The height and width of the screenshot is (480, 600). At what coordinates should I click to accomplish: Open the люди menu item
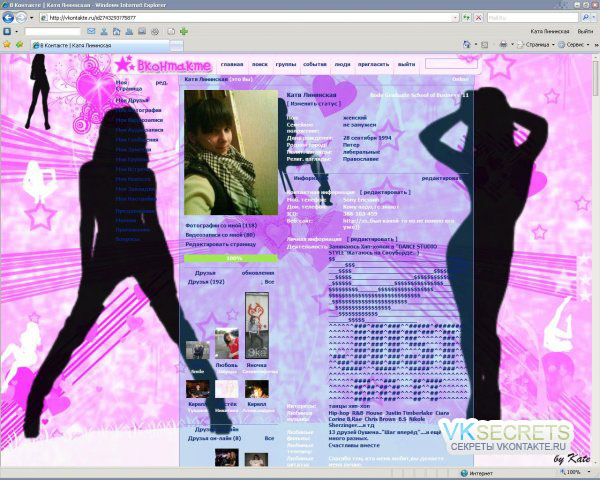point(342,64)
